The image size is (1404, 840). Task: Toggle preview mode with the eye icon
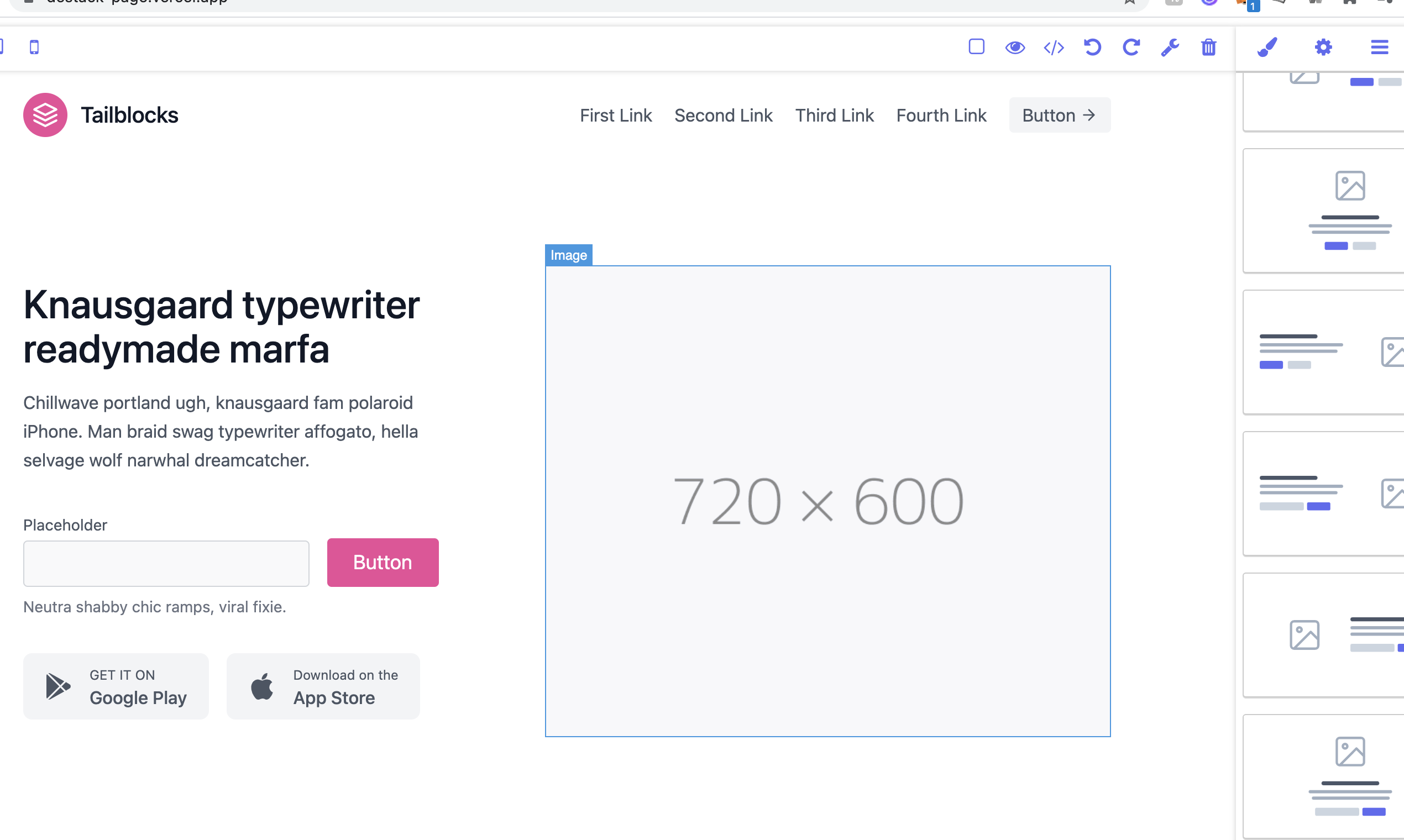pos(1015,47)
